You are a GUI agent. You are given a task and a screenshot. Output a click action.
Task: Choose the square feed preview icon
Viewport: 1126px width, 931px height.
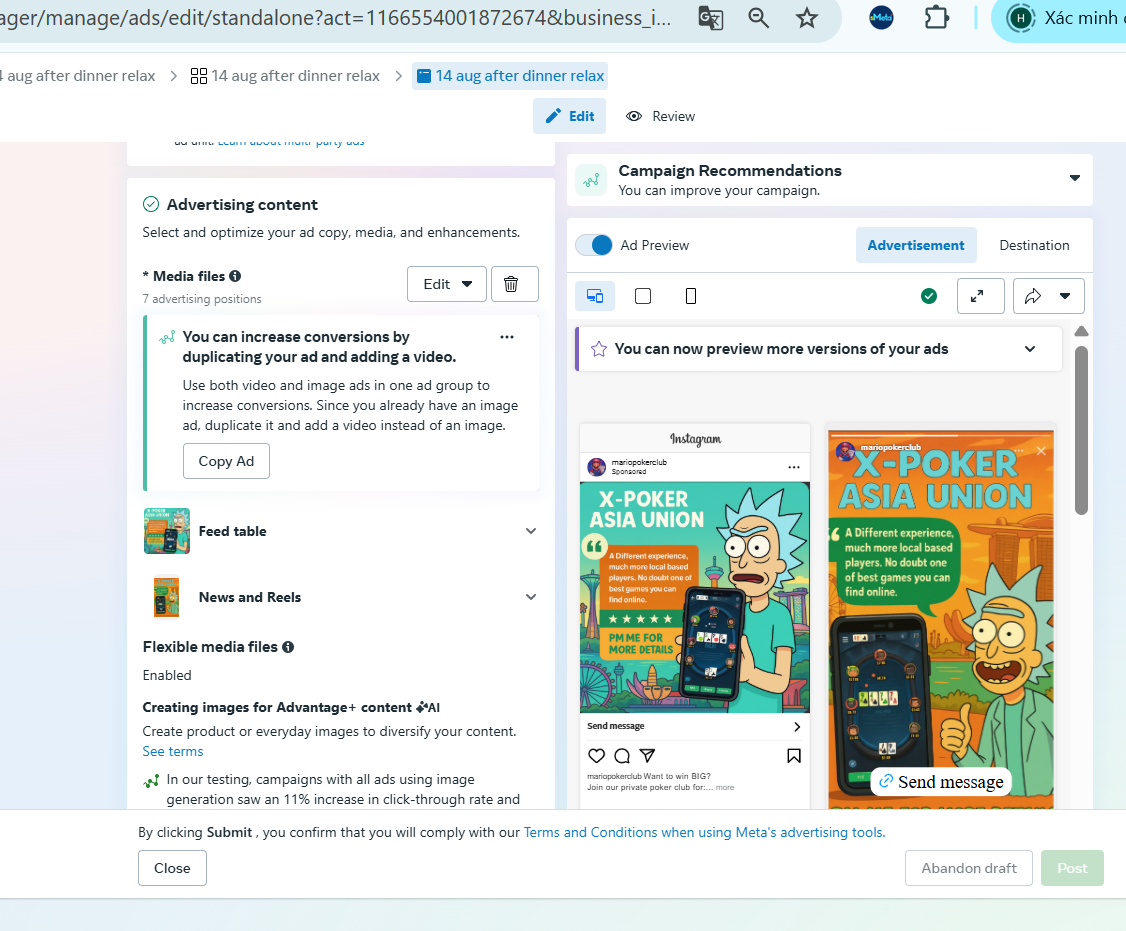643,296
